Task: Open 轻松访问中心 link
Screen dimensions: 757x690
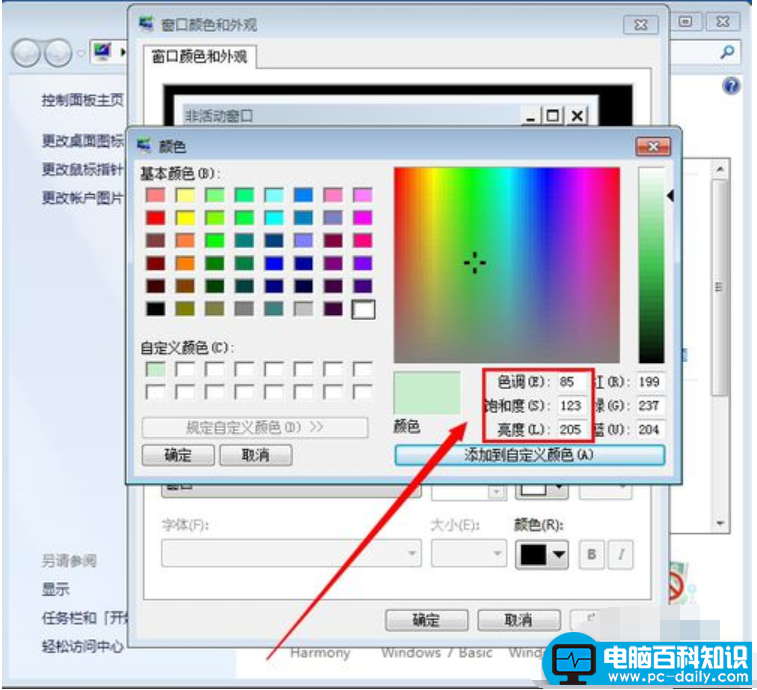Action: point(83,646)
